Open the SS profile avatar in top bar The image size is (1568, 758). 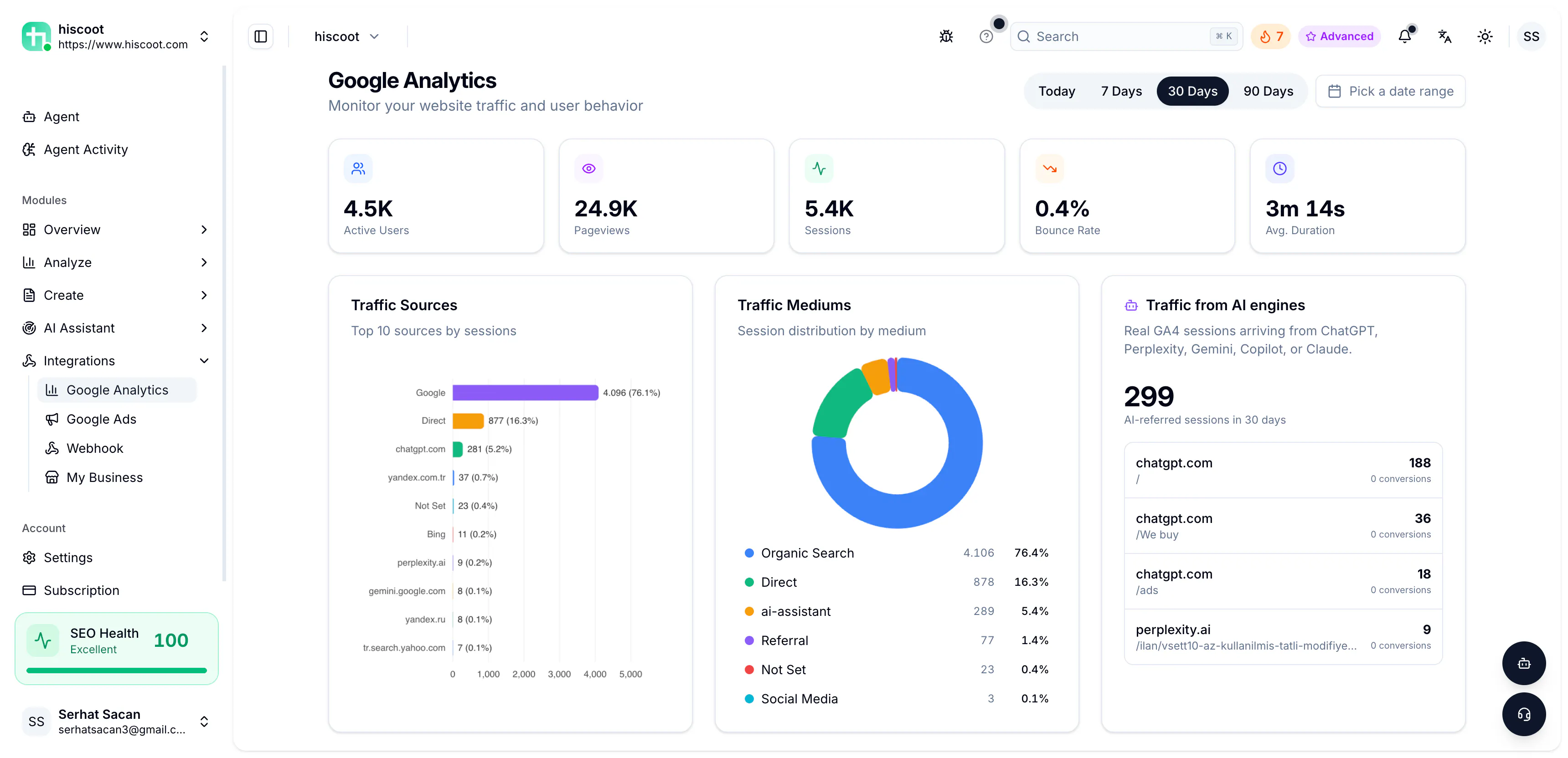point(1531,36)
